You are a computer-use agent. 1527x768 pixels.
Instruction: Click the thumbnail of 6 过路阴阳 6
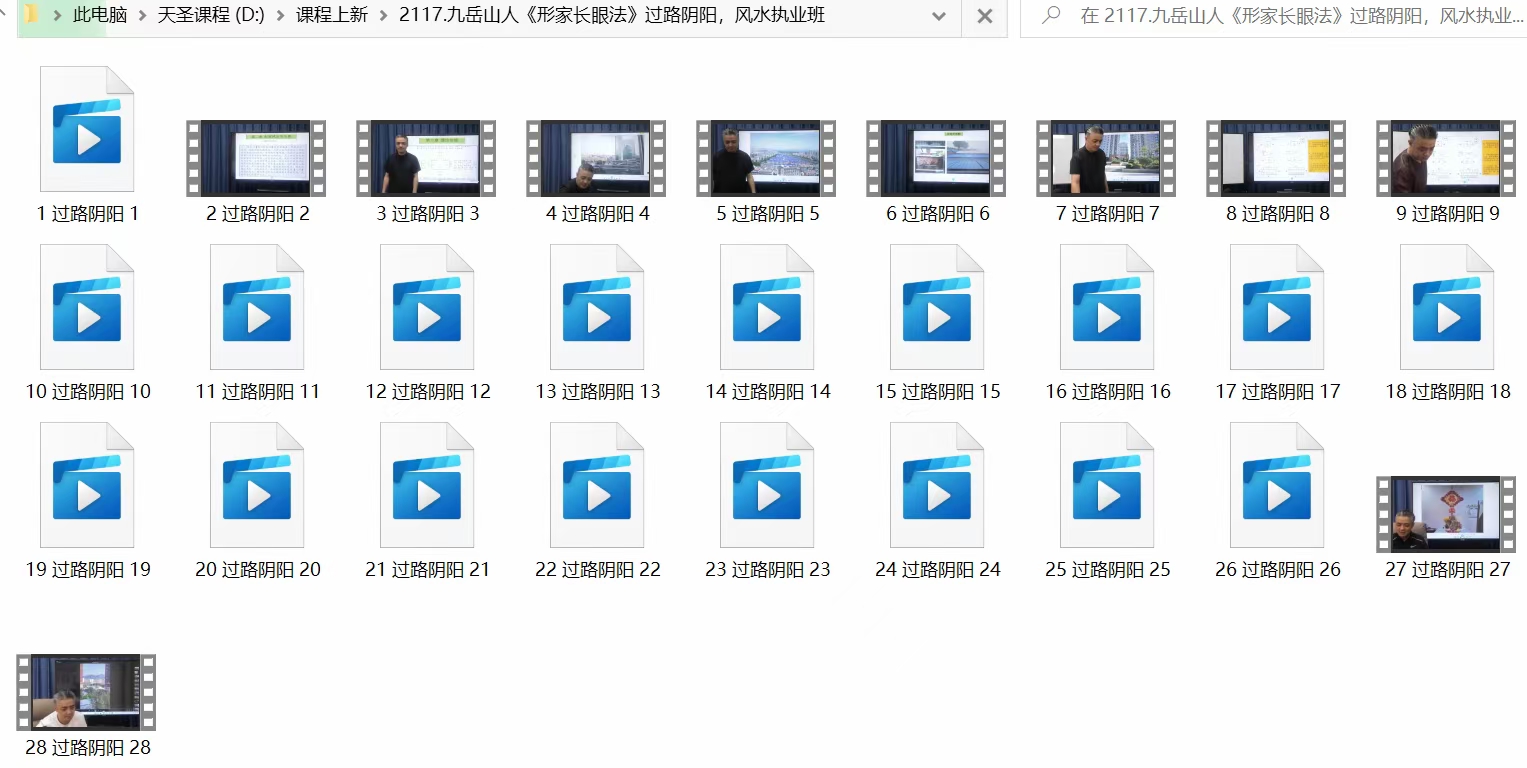click(936, 158)
